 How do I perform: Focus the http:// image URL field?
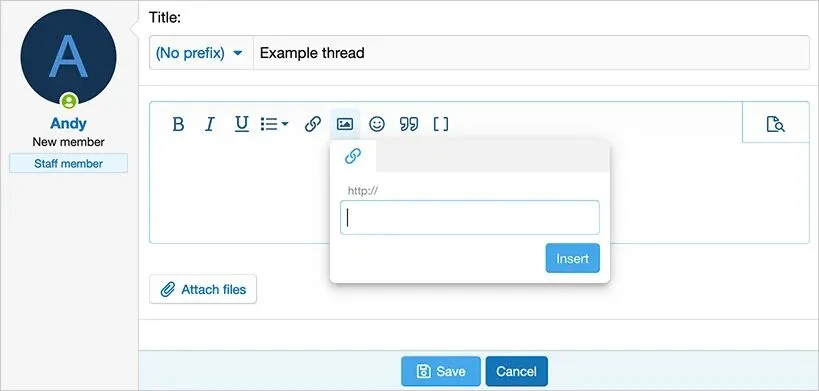click(x=470, y=218)
